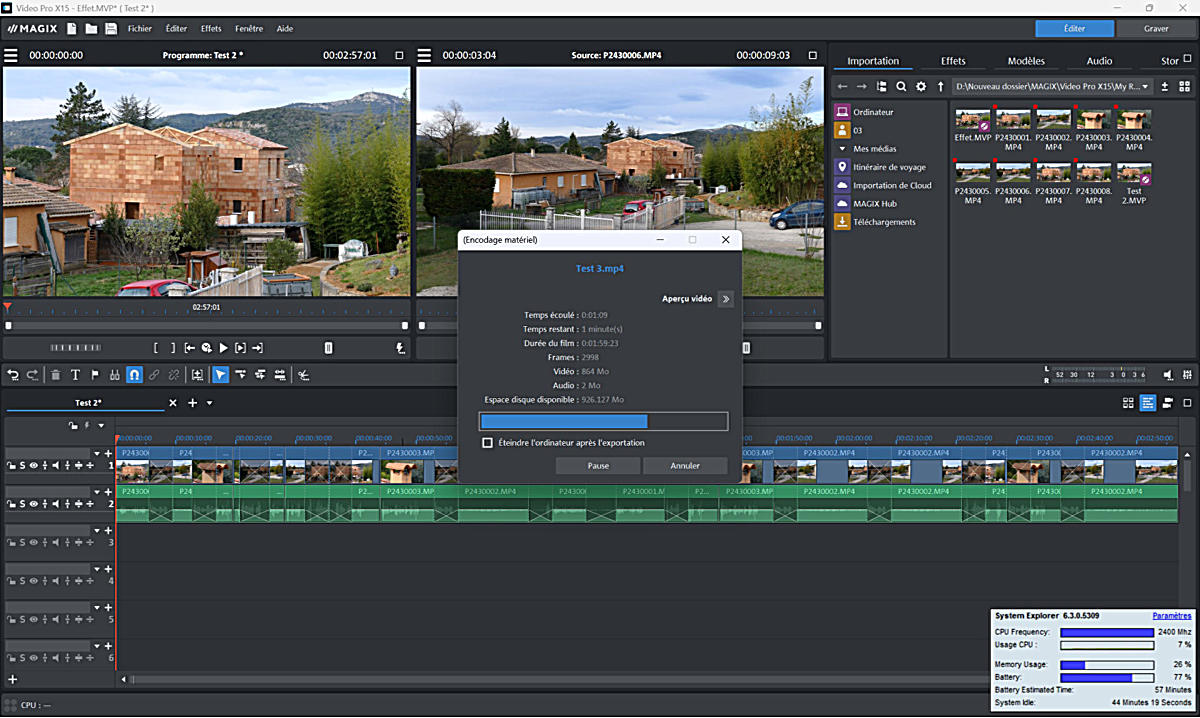Switch to the Modèles tab
This screenshot has height=718, width=1200.
(x=1026, y=61)
